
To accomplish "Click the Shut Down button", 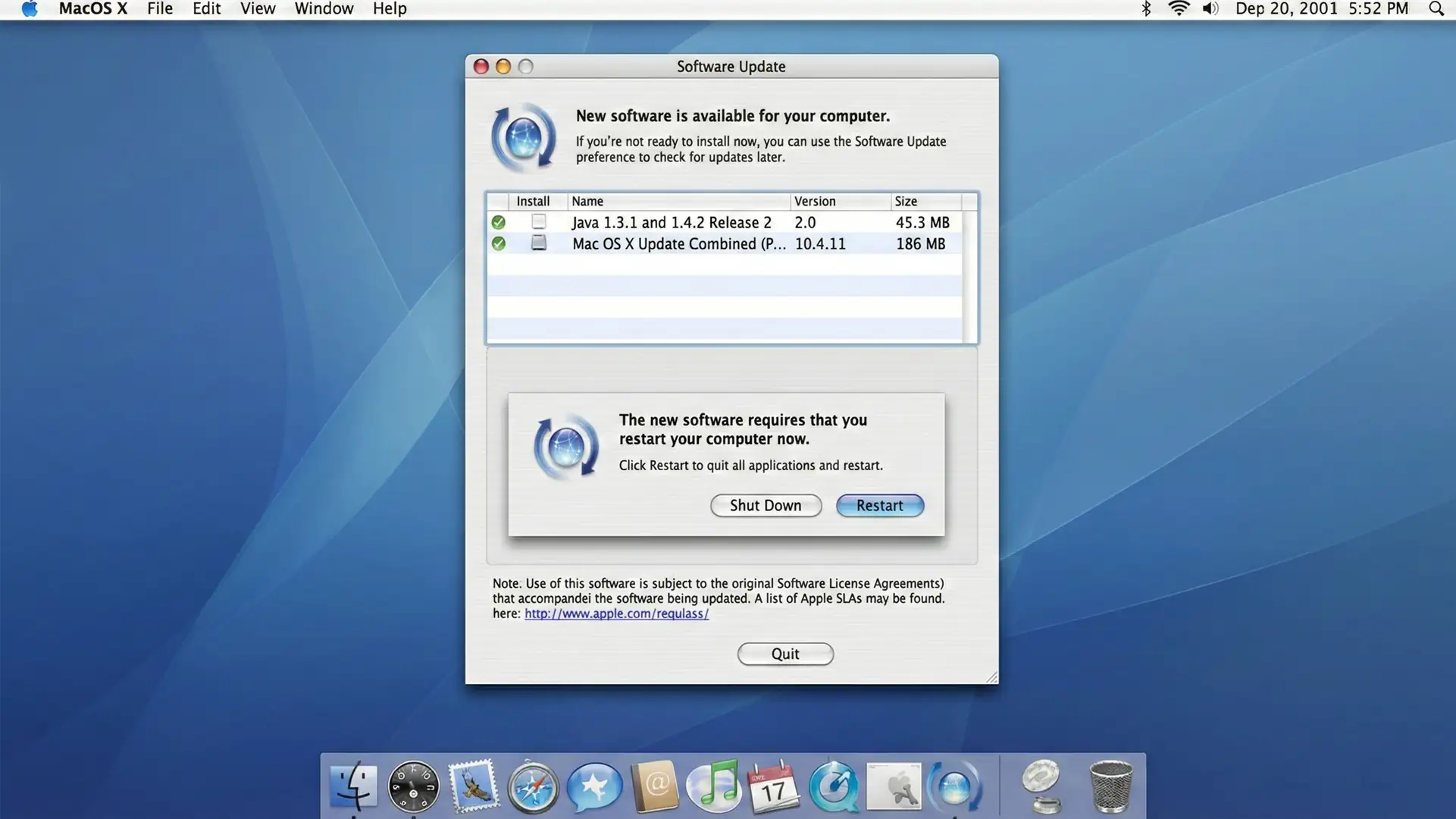I will click(766, 505).
